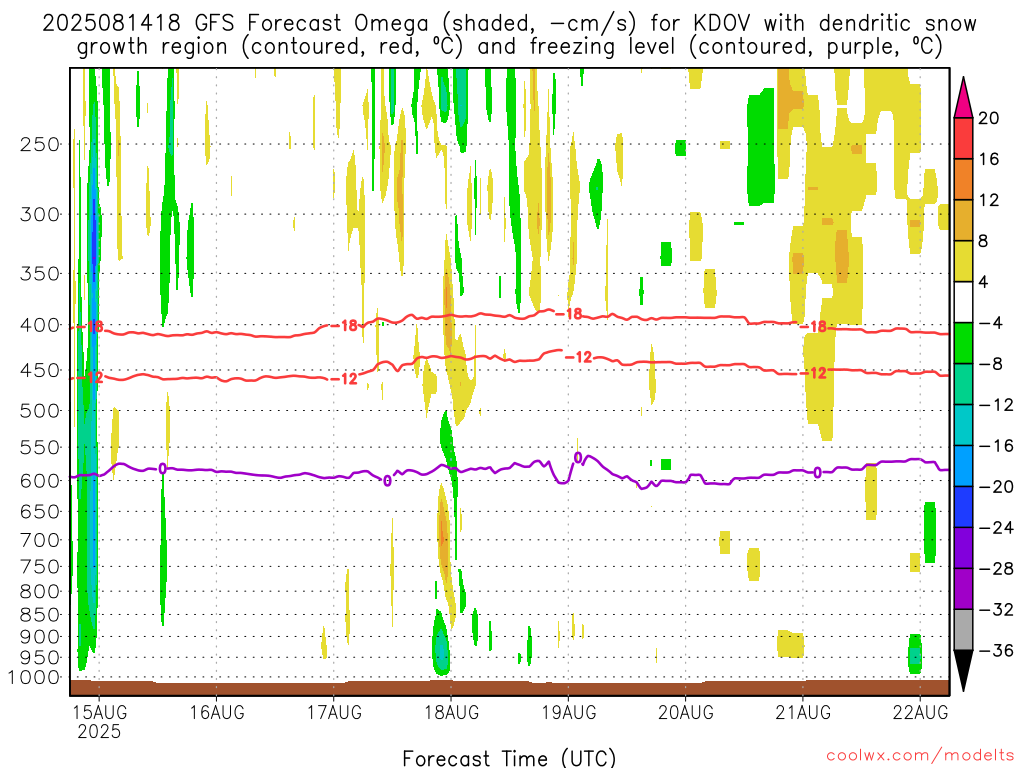Click the colorbar value label -16
This screenshot has height=768, width=1024.
[x=996, y=446]
